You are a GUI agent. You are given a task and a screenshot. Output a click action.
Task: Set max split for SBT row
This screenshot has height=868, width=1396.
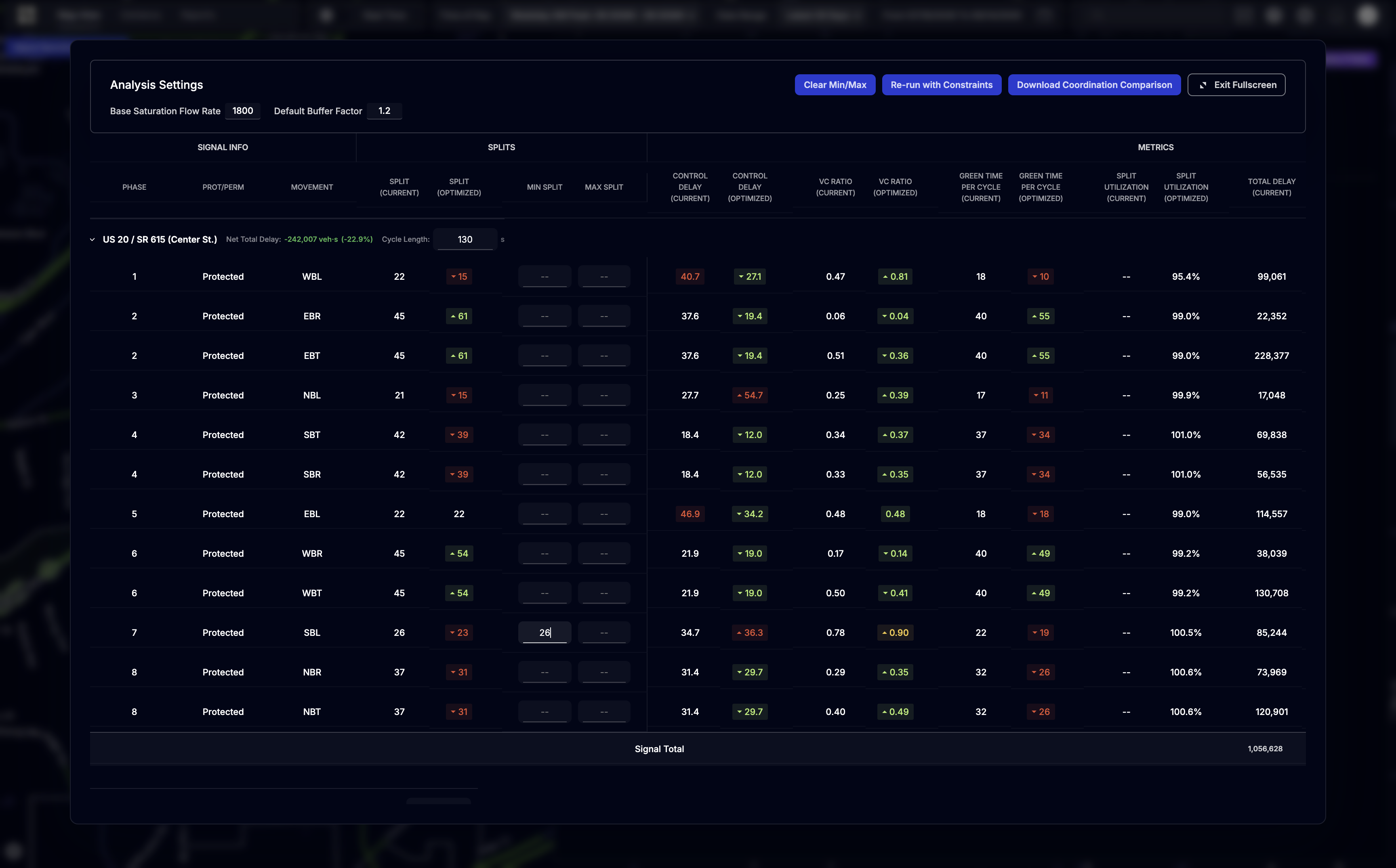[603, 435]
